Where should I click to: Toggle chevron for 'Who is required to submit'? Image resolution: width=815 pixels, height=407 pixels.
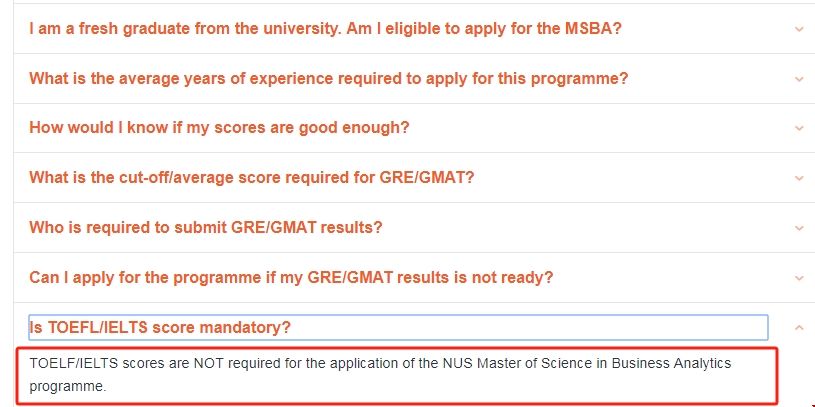point(798,228)
